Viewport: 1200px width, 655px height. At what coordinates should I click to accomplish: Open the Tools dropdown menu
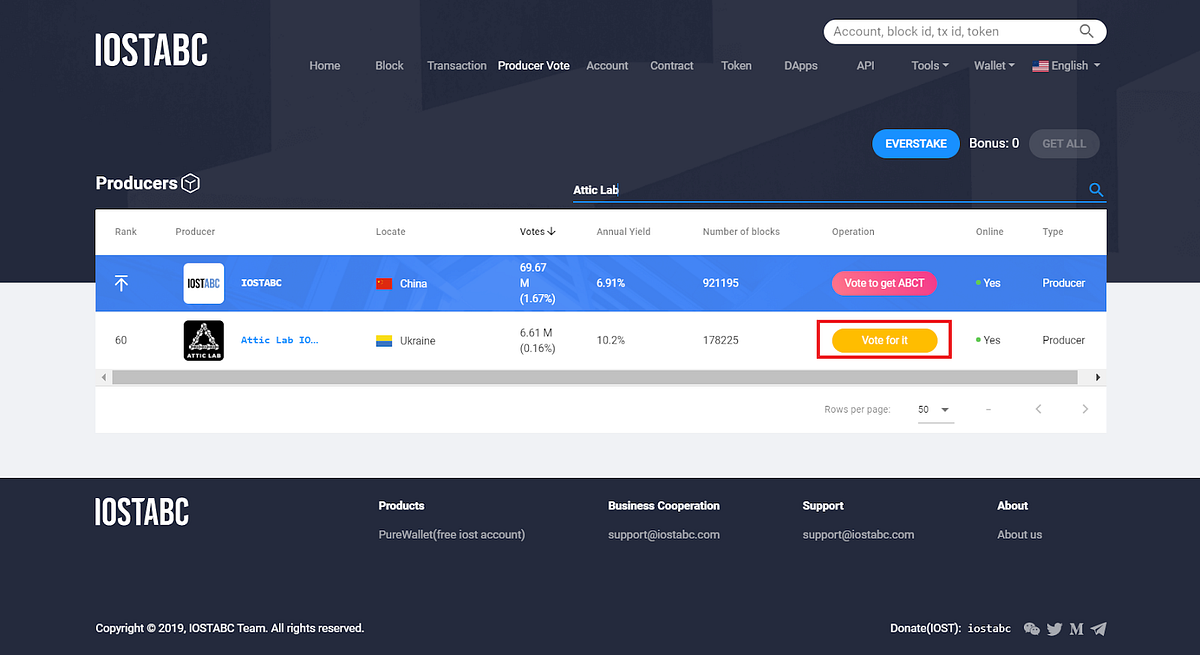tap(929, 66)
